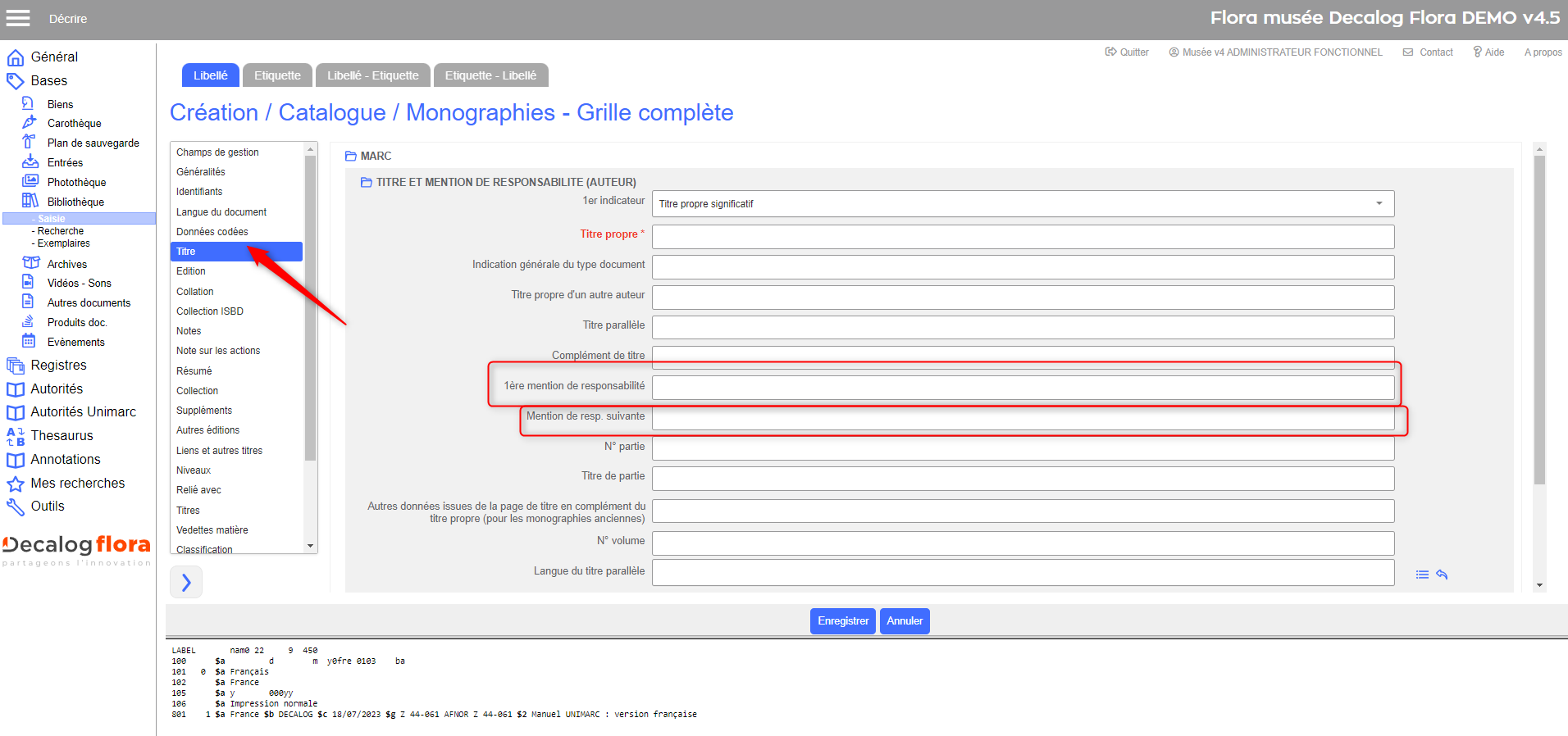Click the Outils wrench icon
This screenshot has width=1568, height=736.
pos(15,507)
